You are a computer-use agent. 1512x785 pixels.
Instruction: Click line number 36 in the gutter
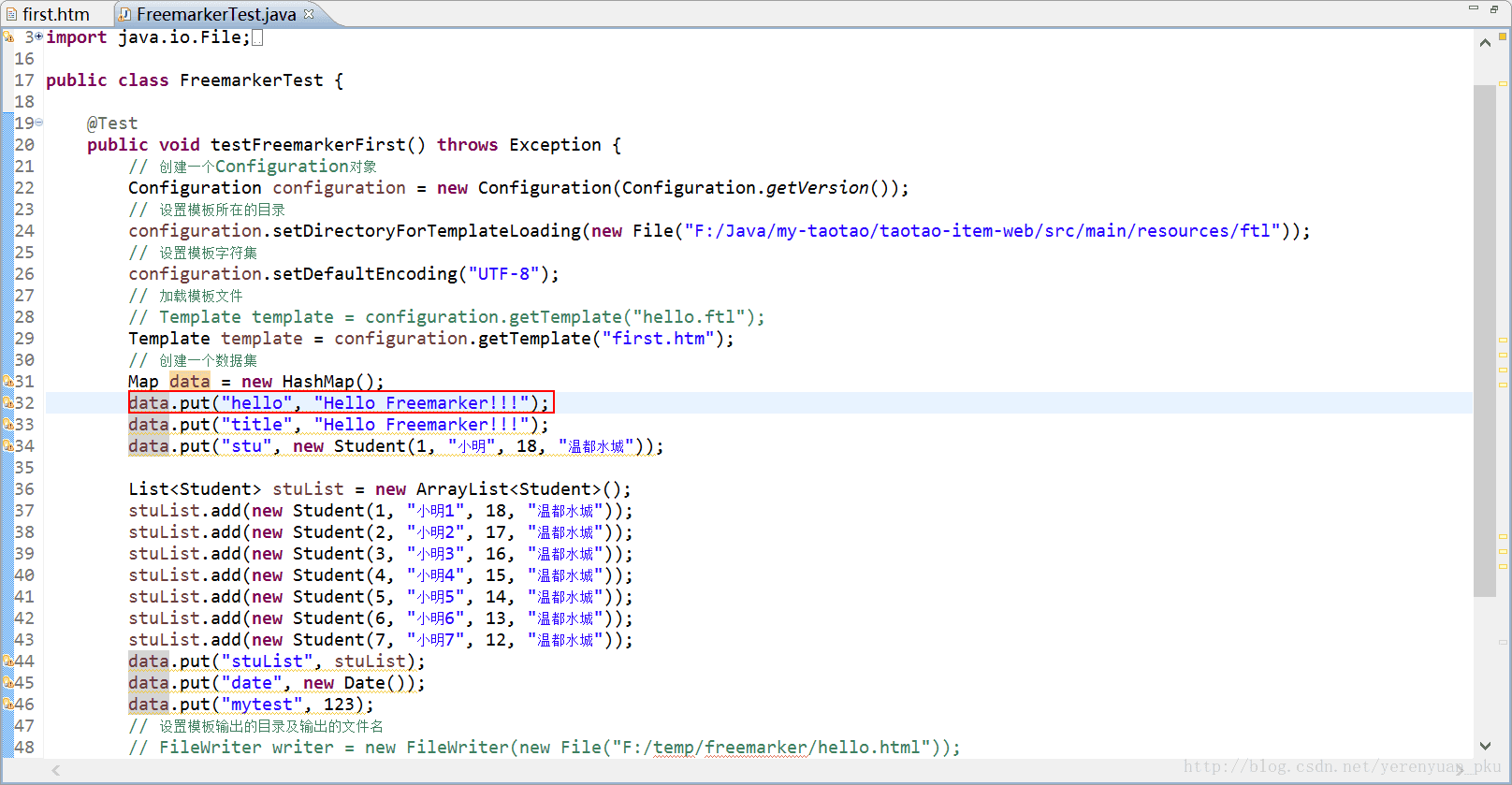[24, 489]
